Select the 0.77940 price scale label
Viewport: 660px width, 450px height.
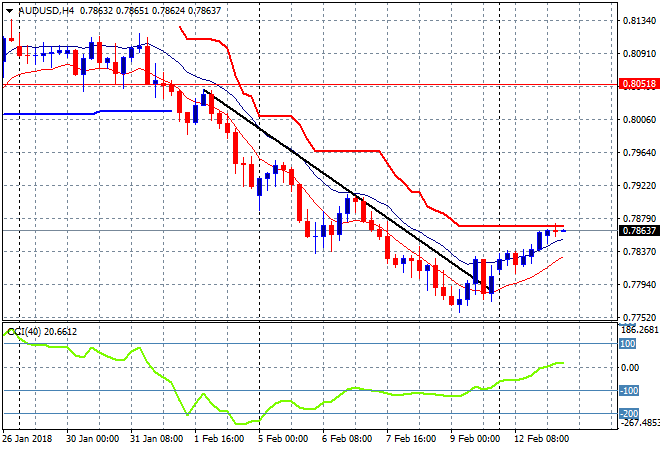click(x=639, y=285)
